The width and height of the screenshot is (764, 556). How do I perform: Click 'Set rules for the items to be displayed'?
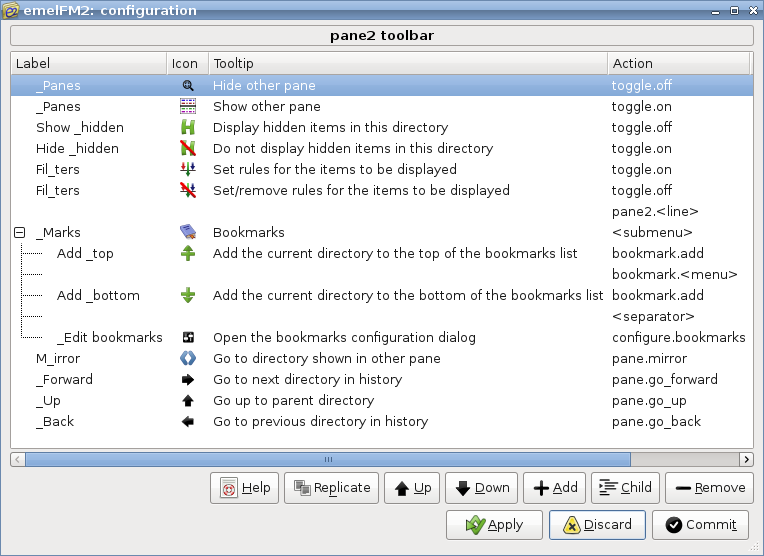click(335, 170)
